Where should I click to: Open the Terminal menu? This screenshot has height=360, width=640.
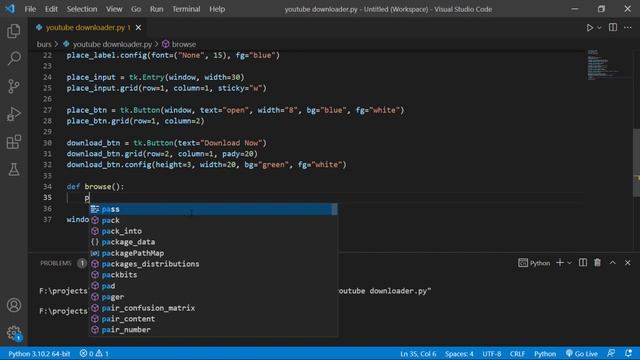(186, 9)
